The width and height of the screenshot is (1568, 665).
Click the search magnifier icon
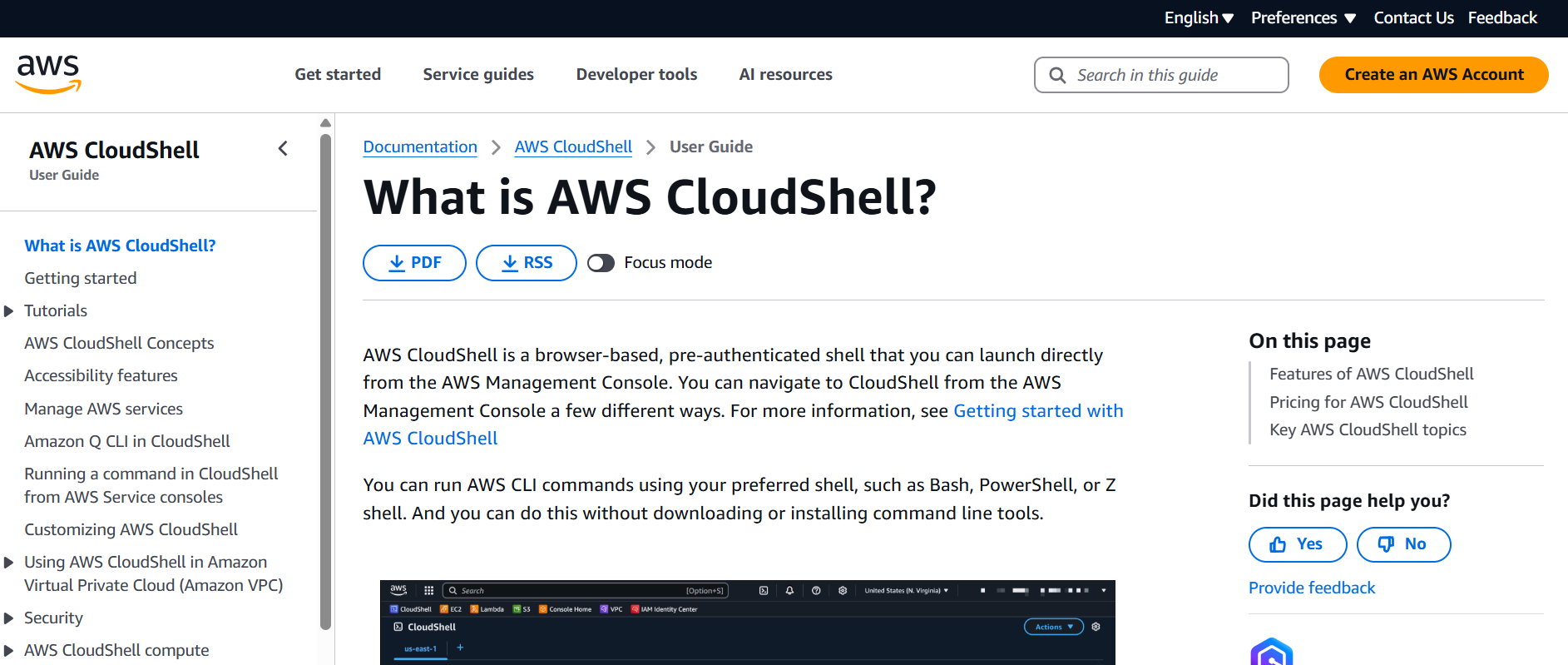click(1057, 76)
